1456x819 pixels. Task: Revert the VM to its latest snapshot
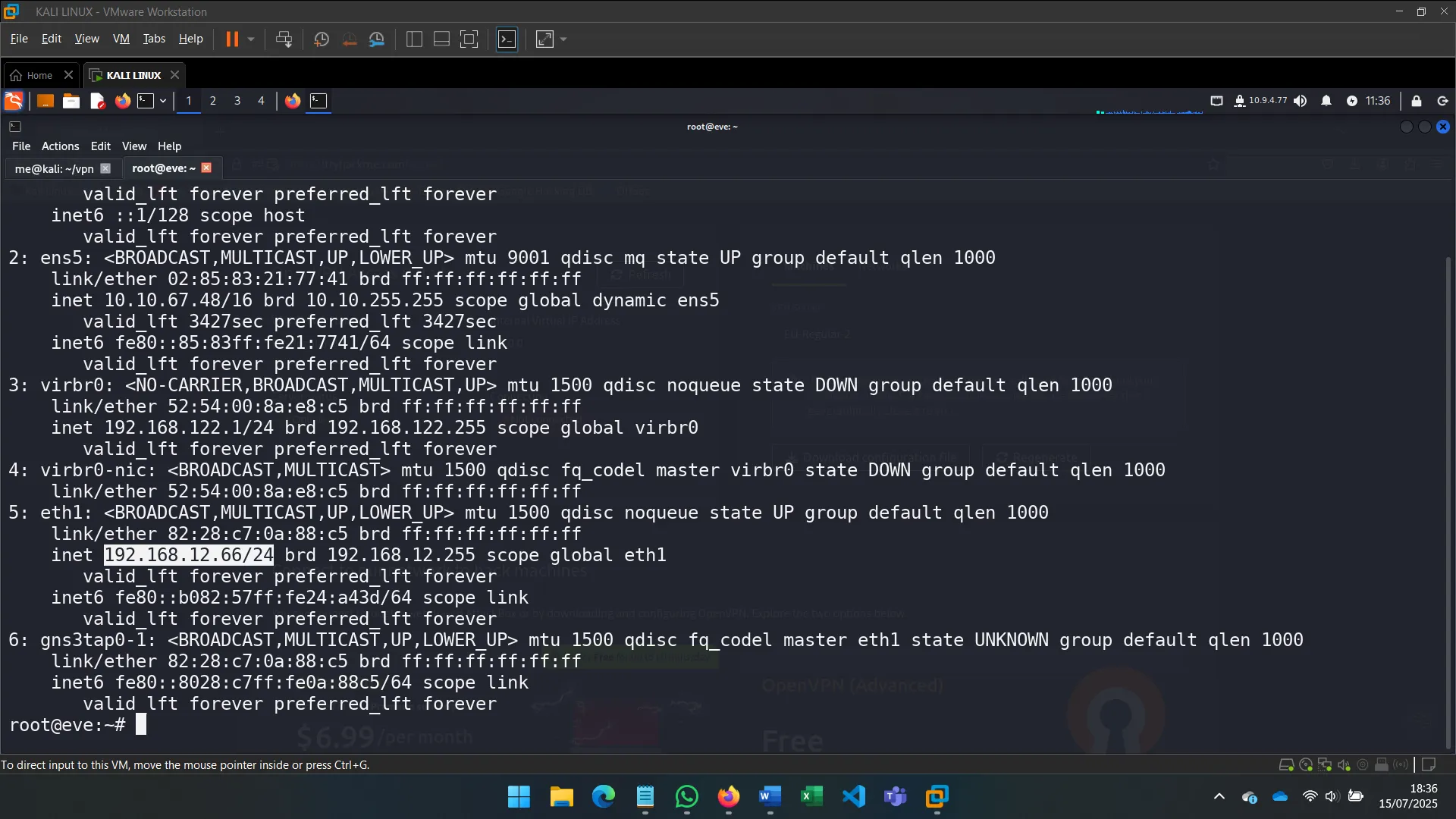point(349,39)
